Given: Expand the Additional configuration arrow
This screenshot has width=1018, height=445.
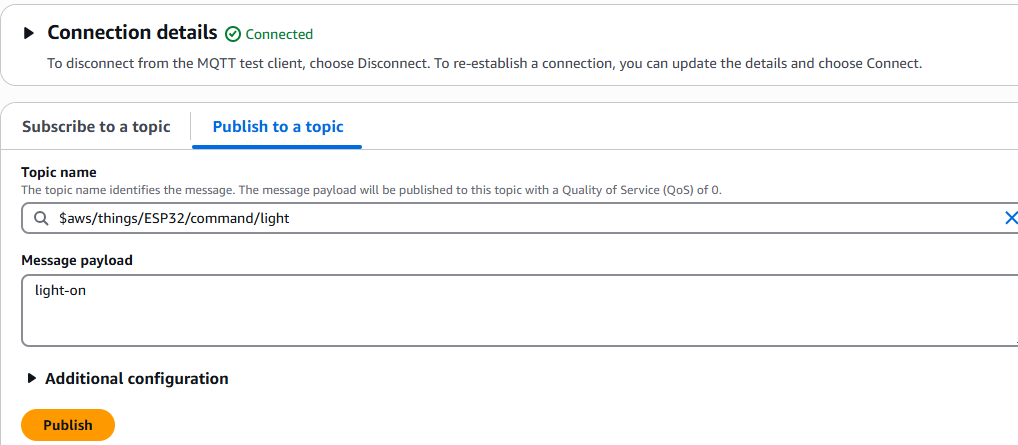Looking at the screenshot, I should click(32, 378).
